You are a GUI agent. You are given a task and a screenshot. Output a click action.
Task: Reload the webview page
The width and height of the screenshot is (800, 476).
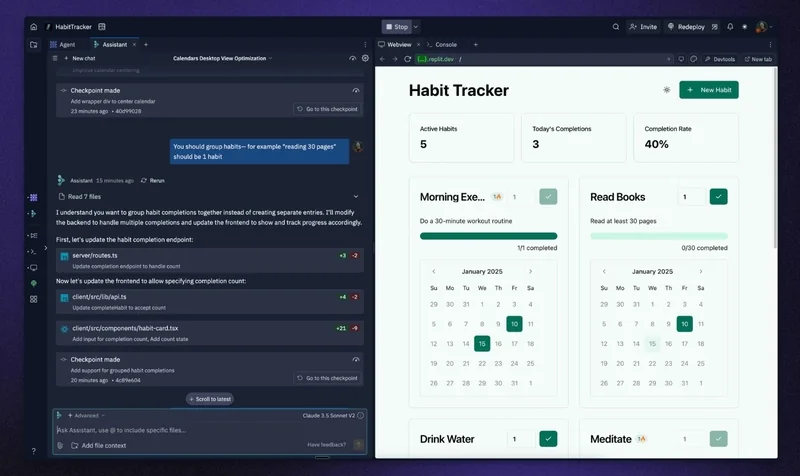pyautogui.click(x=407, y=59)
